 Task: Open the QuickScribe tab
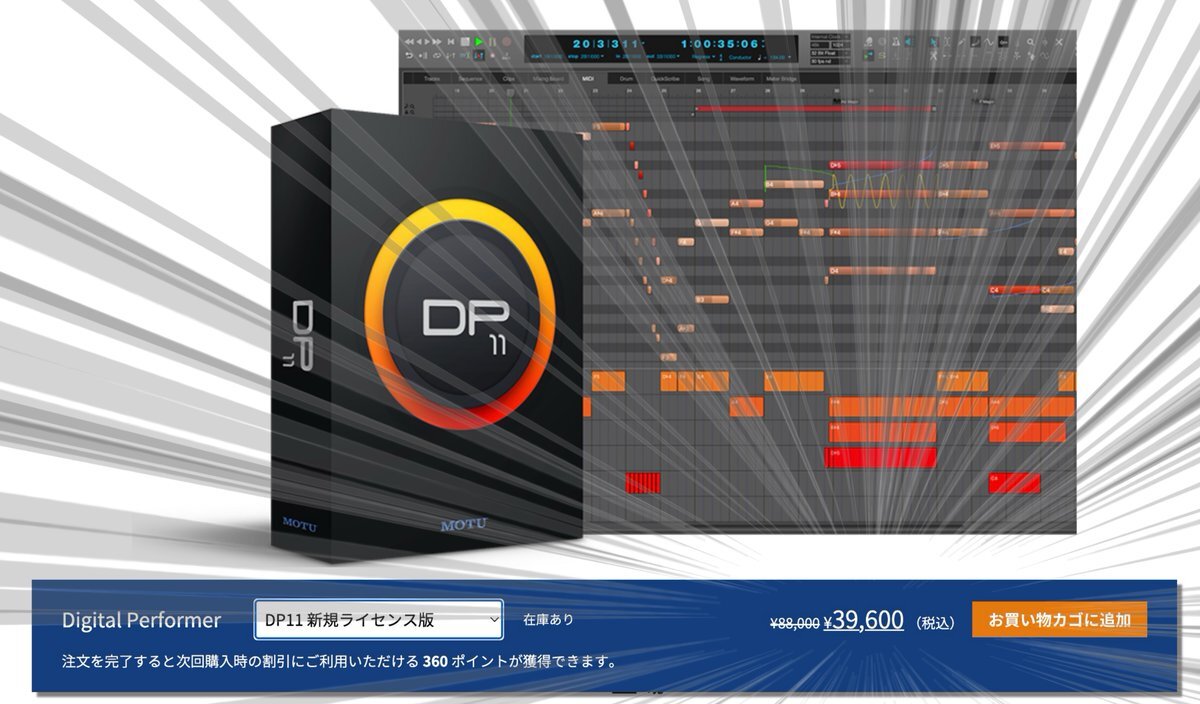(x=664, y=77)
